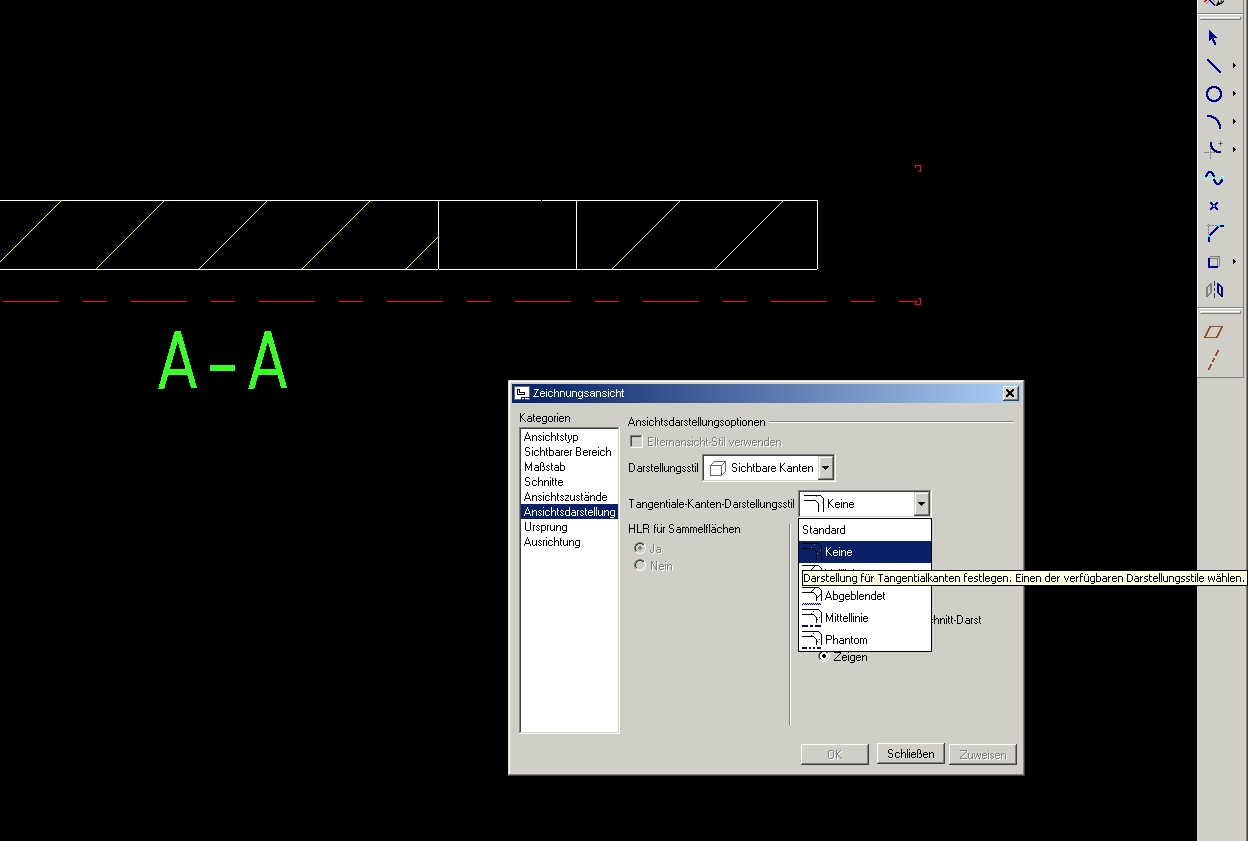The height and width of the screenshot is (841, 1248).
Task: Select the Chamfer corner tool
Action: pos(1213,234)
